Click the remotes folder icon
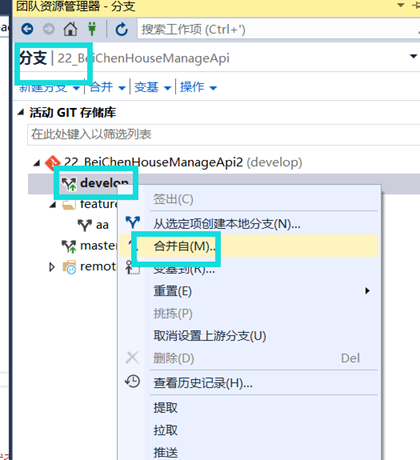Image resolution: width=420 pixels, height=460 pixels. (69, 267)
